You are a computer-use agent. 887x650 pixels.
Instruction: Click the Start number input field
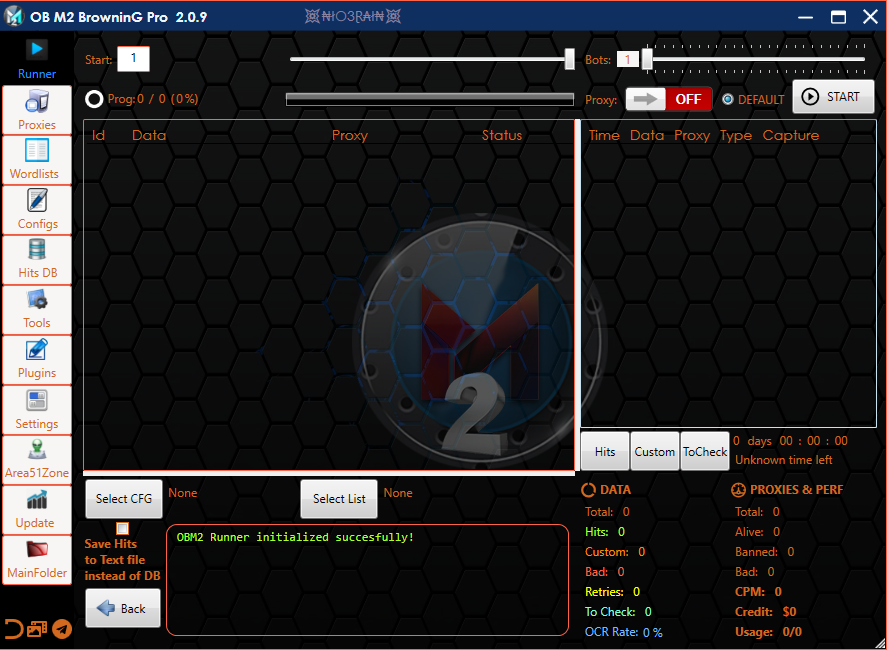(x=134, y=59)
